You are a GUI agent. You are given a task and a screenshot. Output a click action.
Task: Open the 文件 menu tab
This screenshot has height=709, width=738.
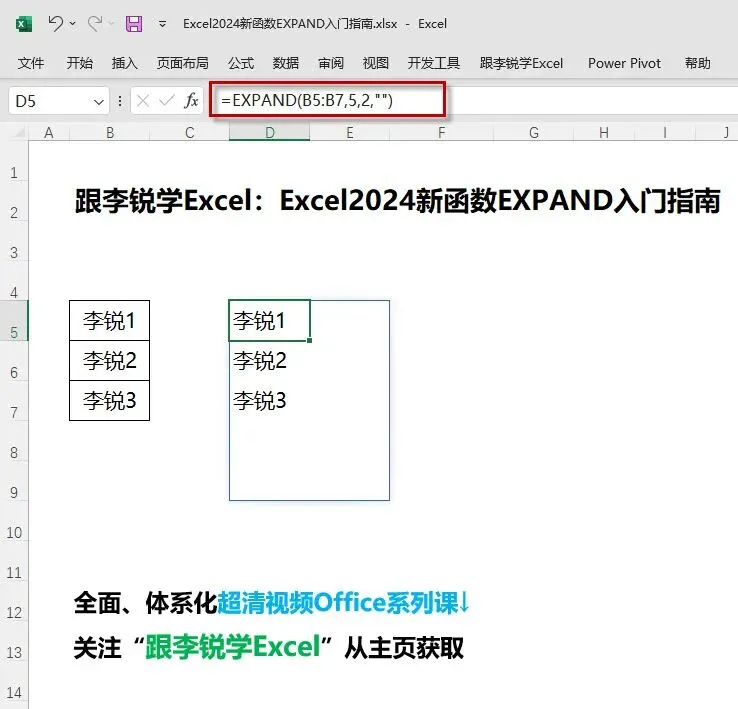pos(31,63)
